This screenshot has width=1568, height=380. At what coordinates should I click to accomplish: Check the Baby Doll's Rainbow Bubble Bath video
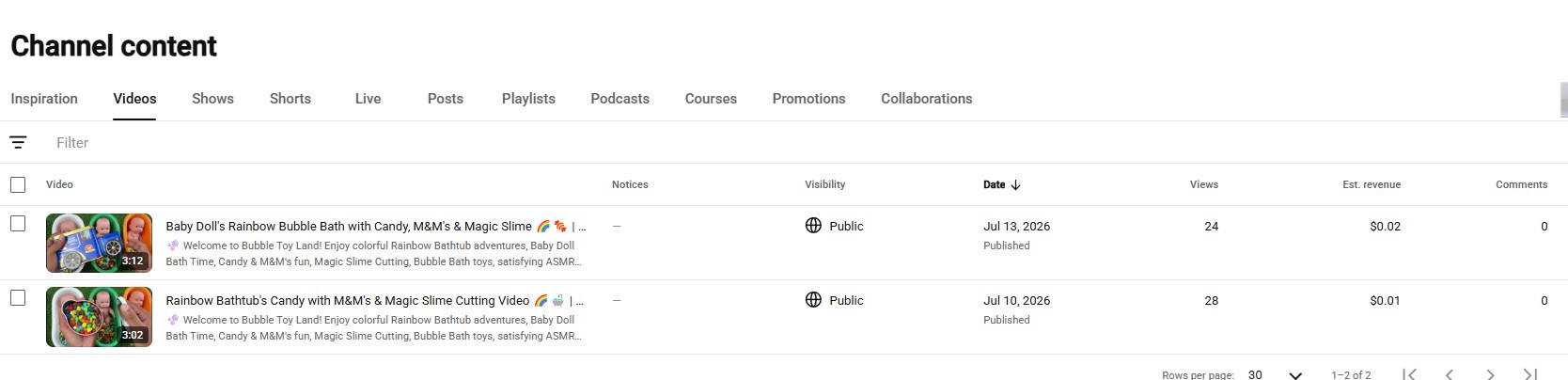18,224
